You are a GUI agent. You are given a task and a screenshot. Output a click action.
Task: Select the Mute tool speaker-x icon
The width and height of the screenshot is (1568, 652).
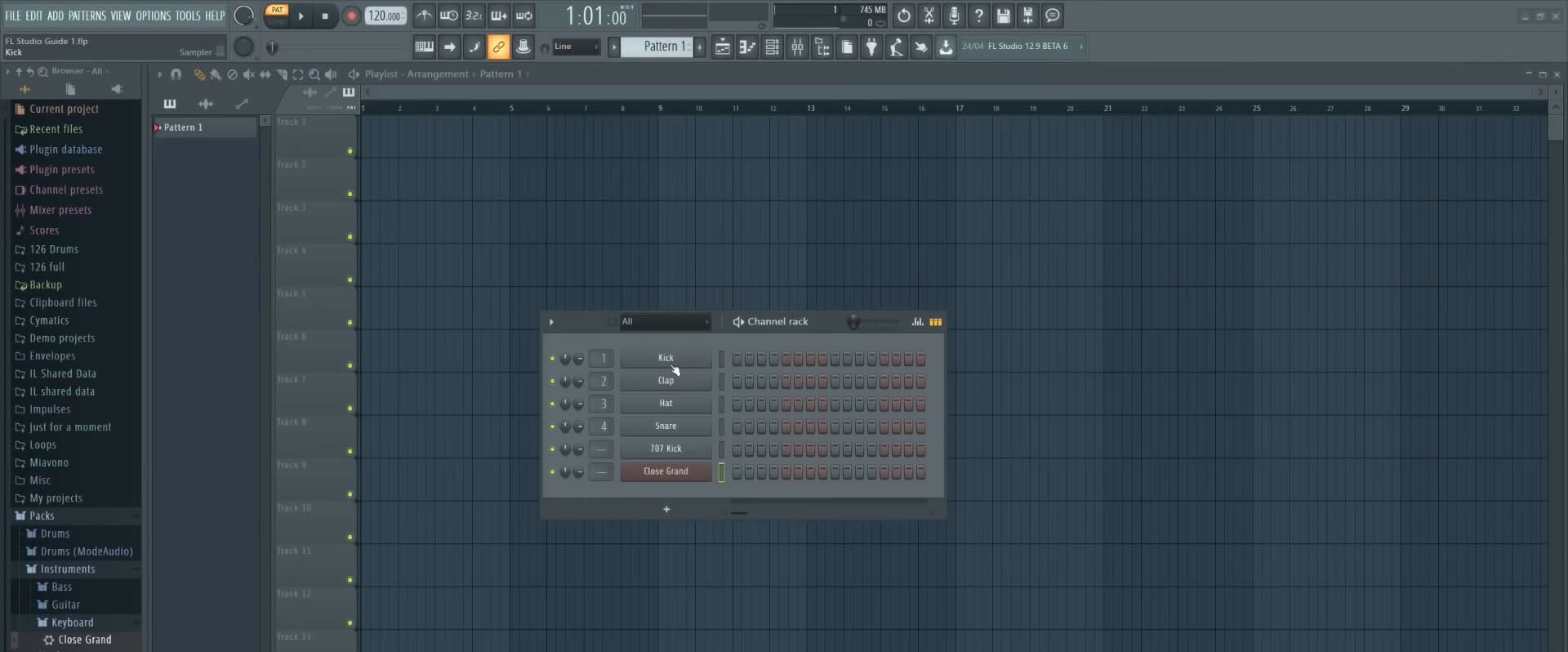[x=248, y=74]
